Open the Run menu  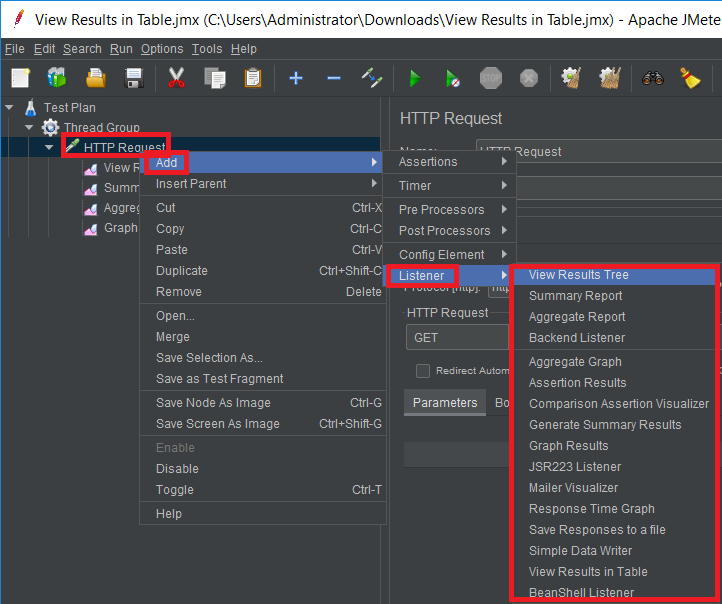coord(121,49)
